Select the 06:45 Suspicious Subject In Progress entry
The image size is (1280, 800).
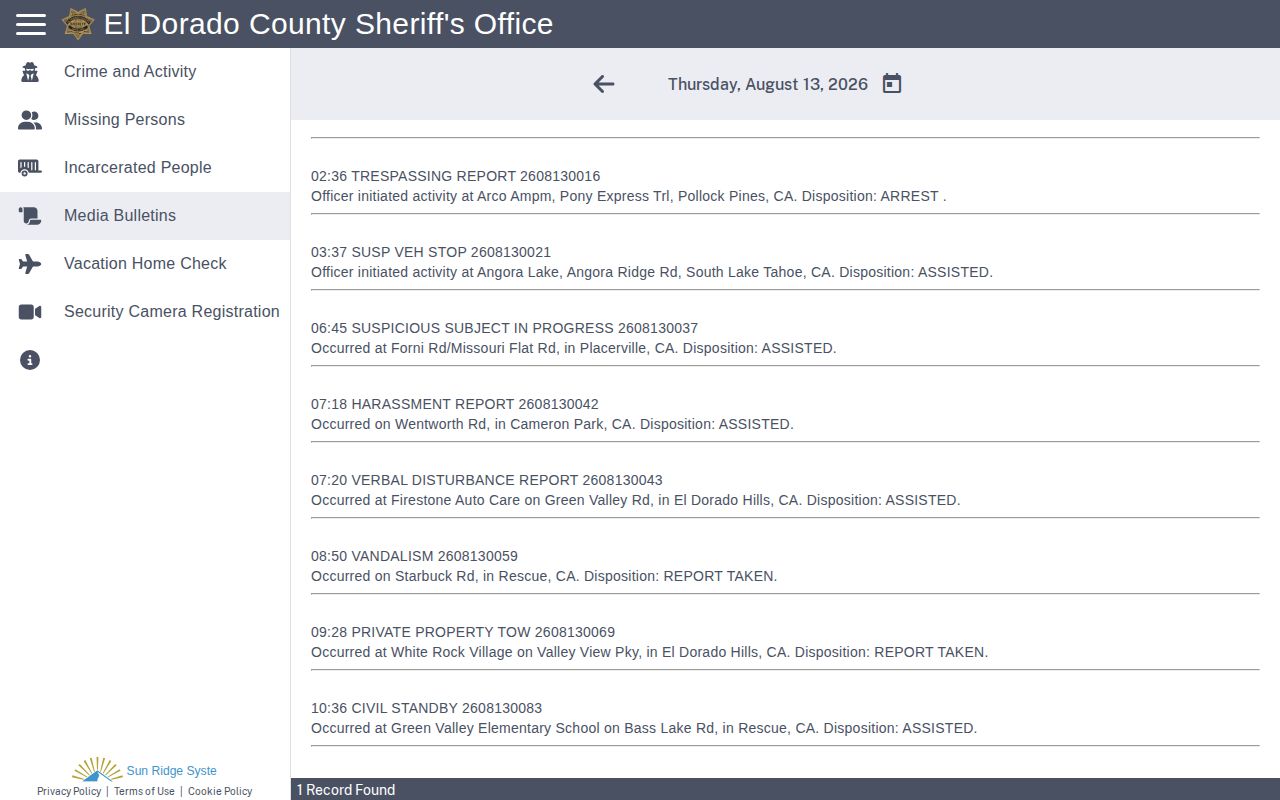click(505, 328)
